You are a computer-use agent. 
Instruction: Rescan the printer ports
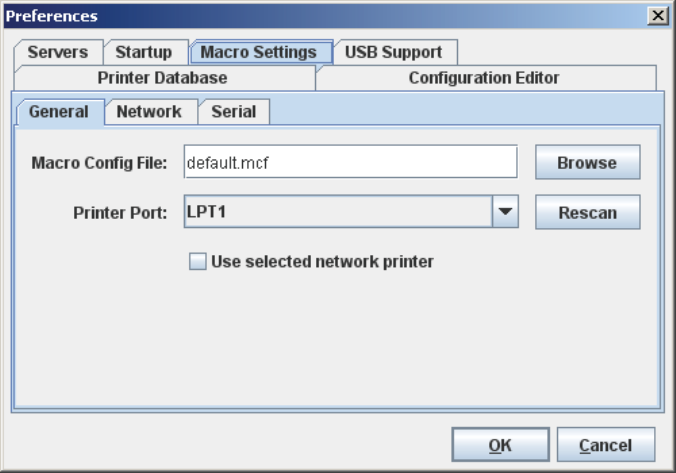click(x=587, y=212)
